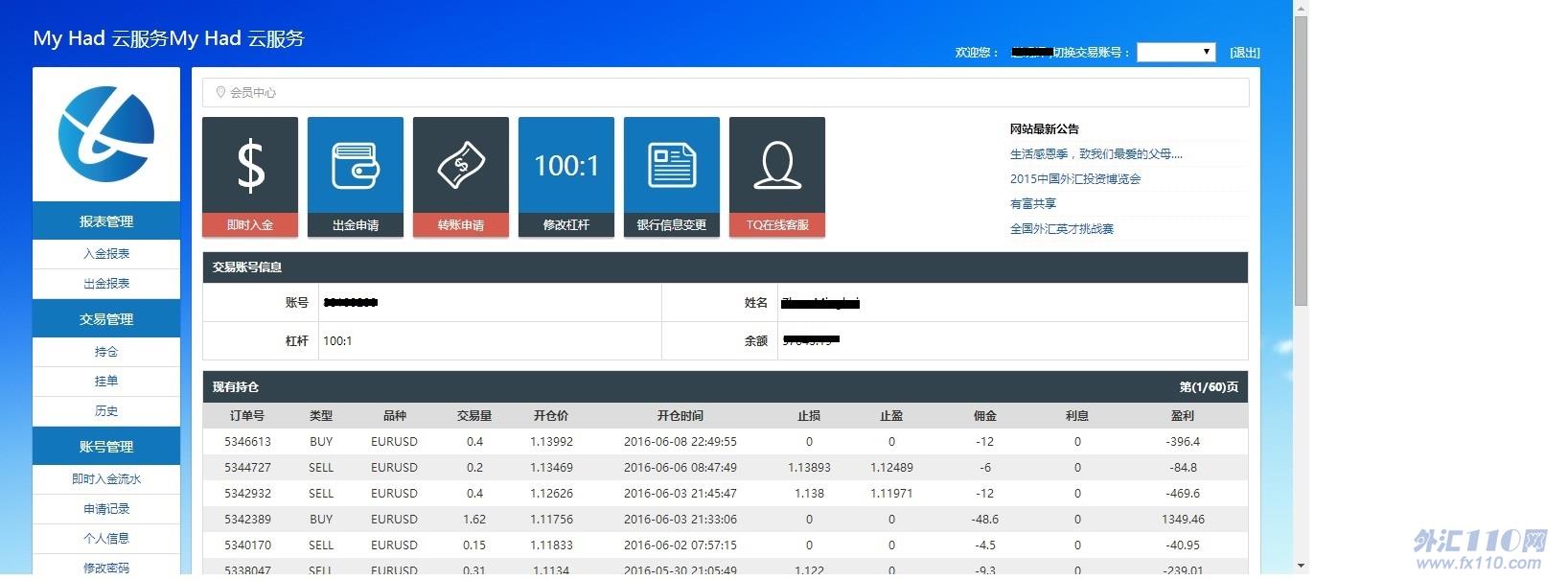Open the 切换交易账号 dropdown
Image resolution: width=1568 pixels, height=580 pixels.
point(1176,52)
